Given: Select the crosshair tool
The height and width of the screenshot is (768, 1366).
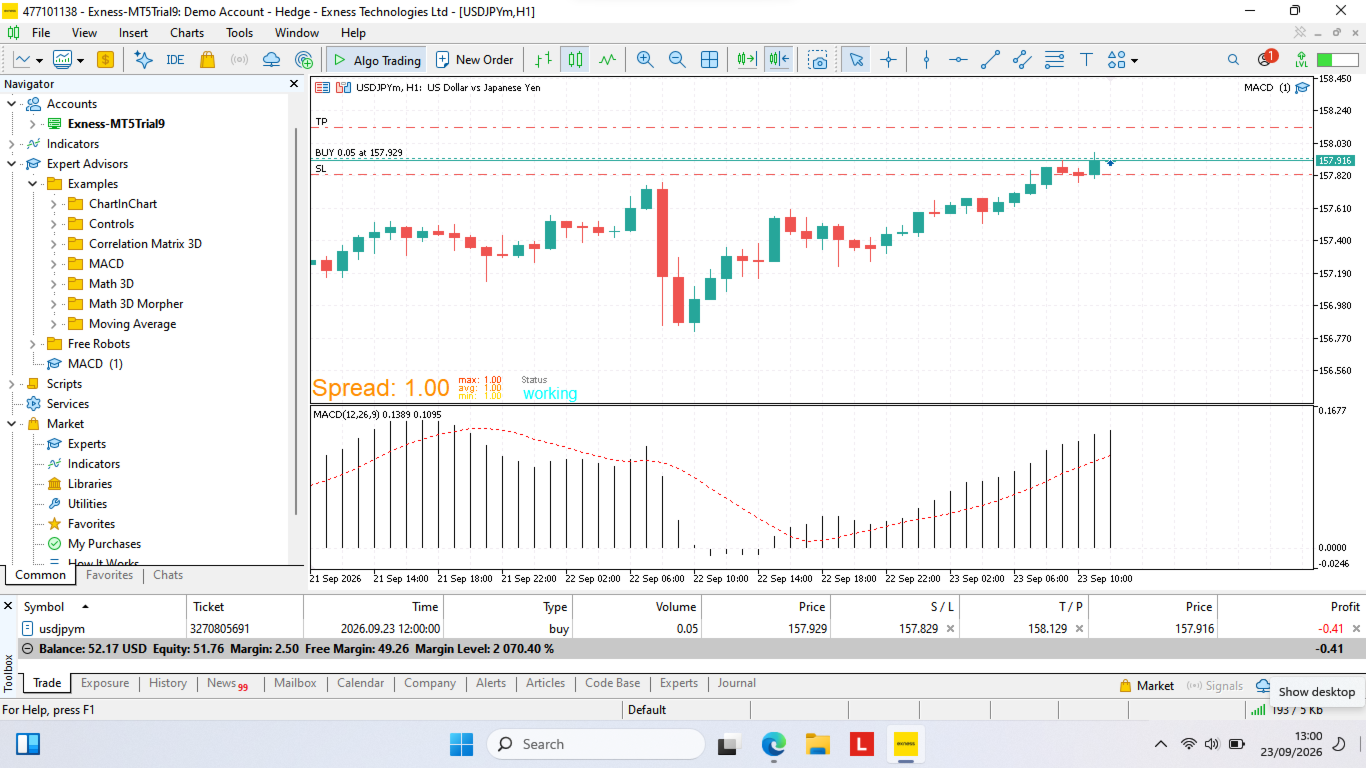Looking at the screenshot, I should [888, 60].
